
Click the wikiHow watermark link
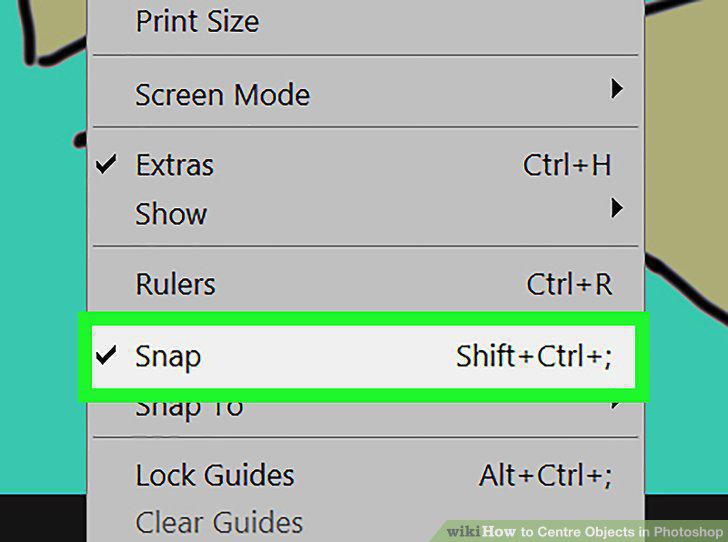click(585, 531)
